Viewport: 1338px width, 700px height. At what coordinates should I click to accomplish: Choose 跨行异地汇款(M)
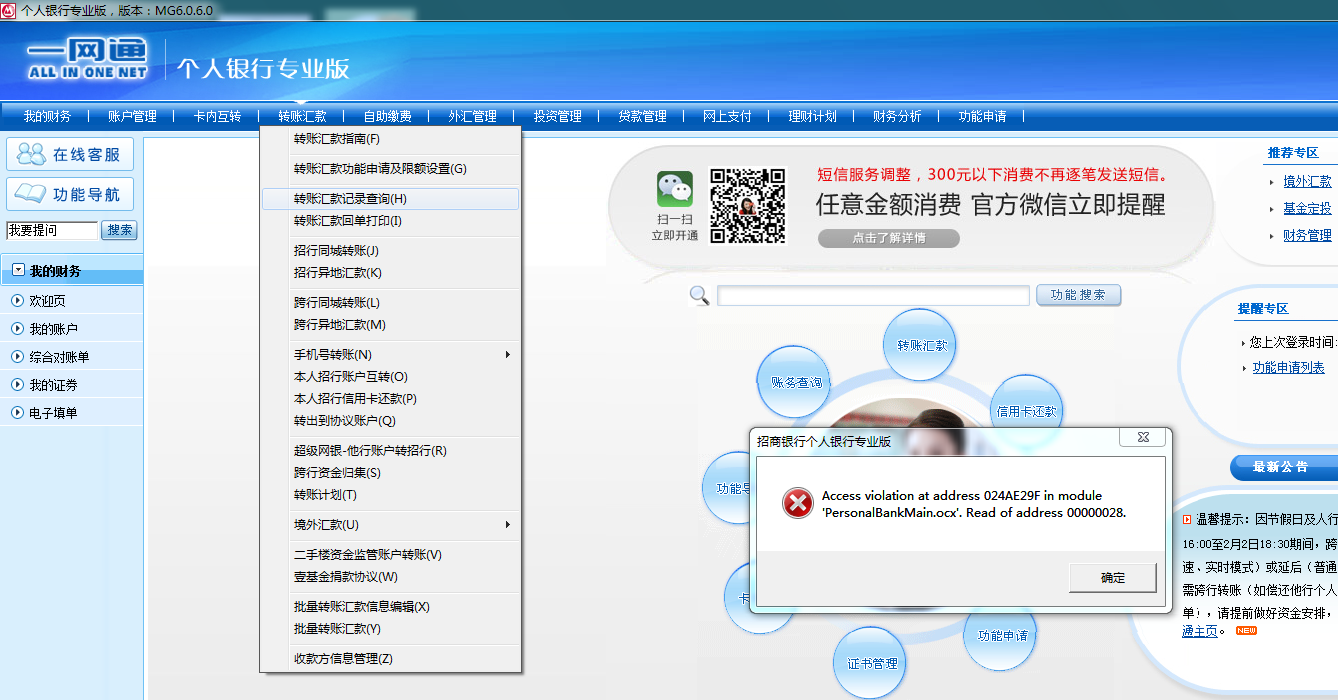pos(390,325)
